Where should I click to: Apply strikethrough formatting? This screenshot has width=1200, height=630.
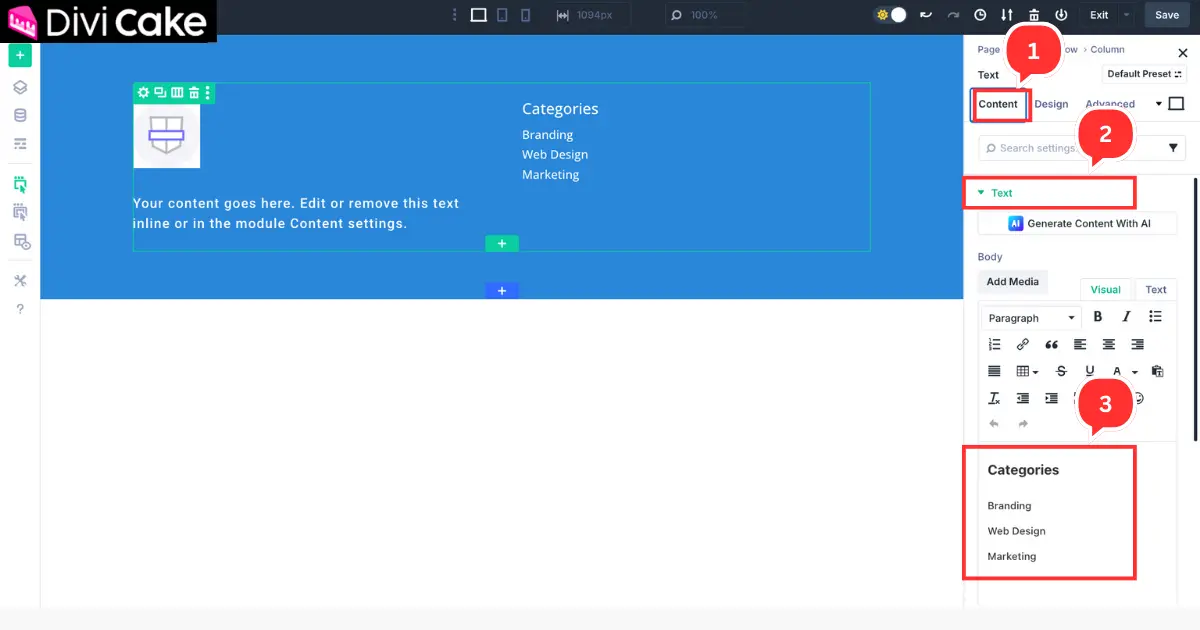[1061, 371]
